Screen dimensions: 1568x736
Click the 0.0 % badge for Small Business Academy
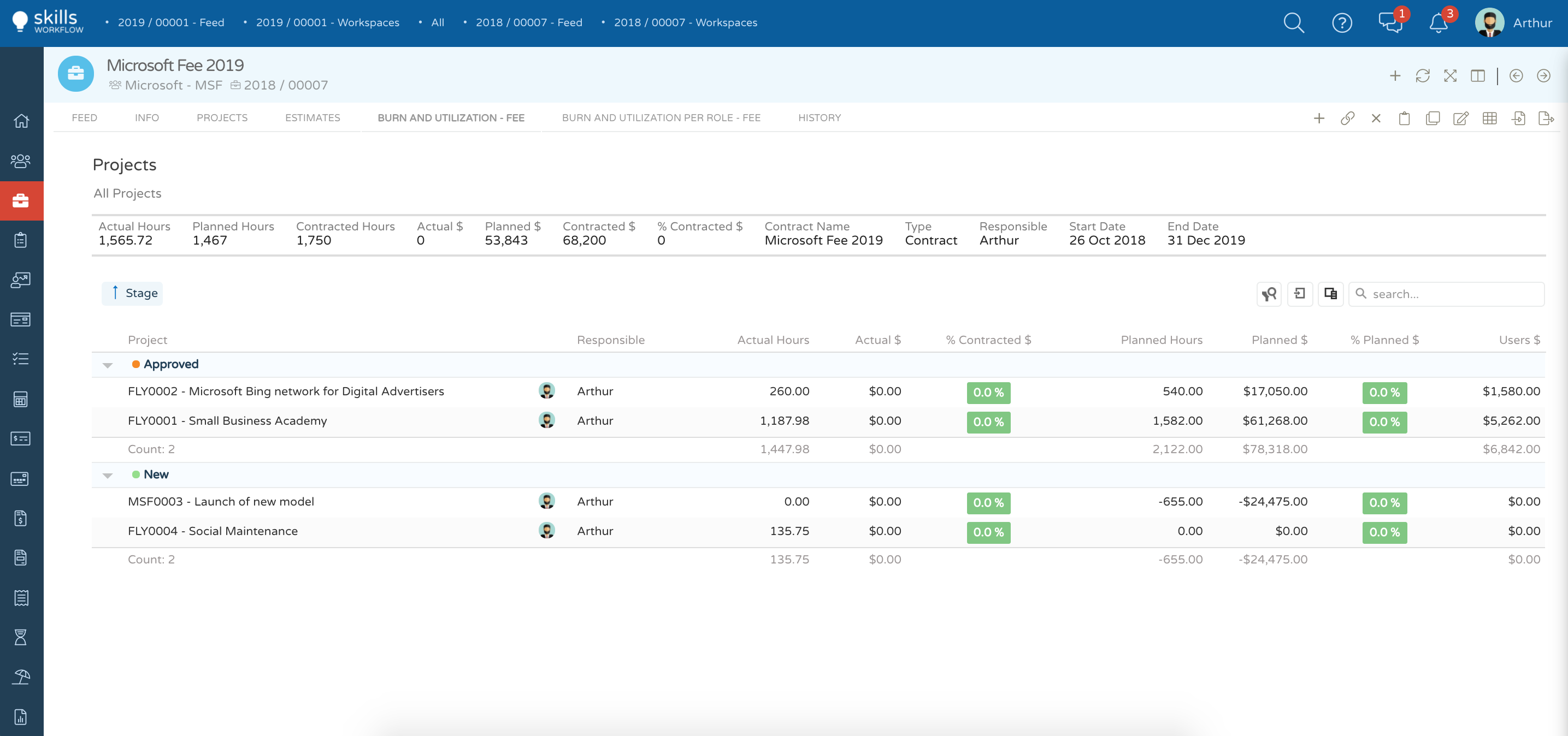click(988, 422)
